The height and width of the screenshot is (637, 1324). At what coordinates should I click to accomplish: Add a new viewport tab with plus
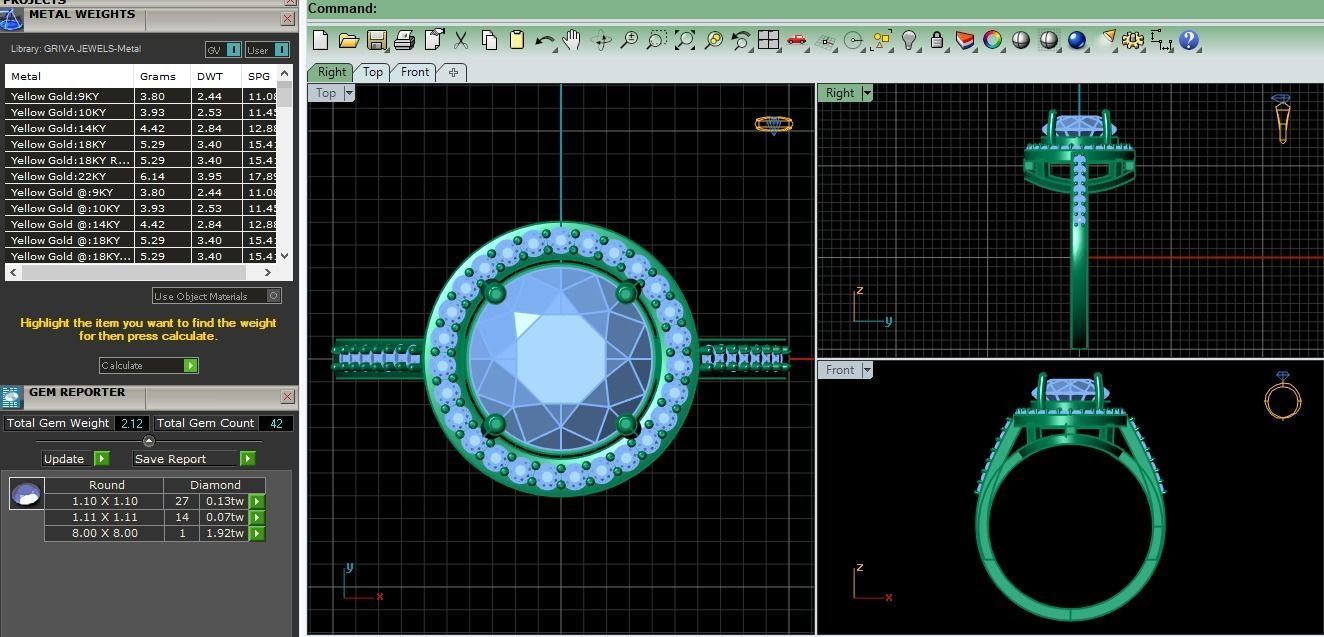tap(453, 72)
